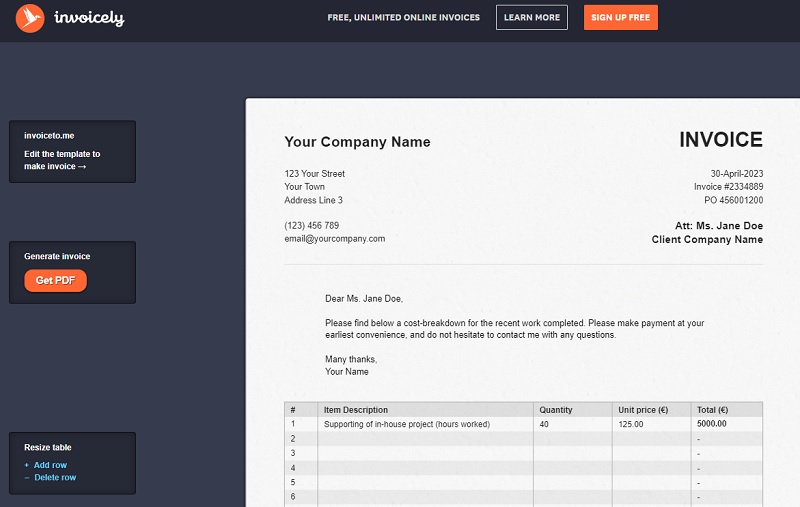Image resolution: width=800 pixels, height=507 pixels.
Task: Edit Att: Ms. Jane Doe line
Action: [719, 225]
